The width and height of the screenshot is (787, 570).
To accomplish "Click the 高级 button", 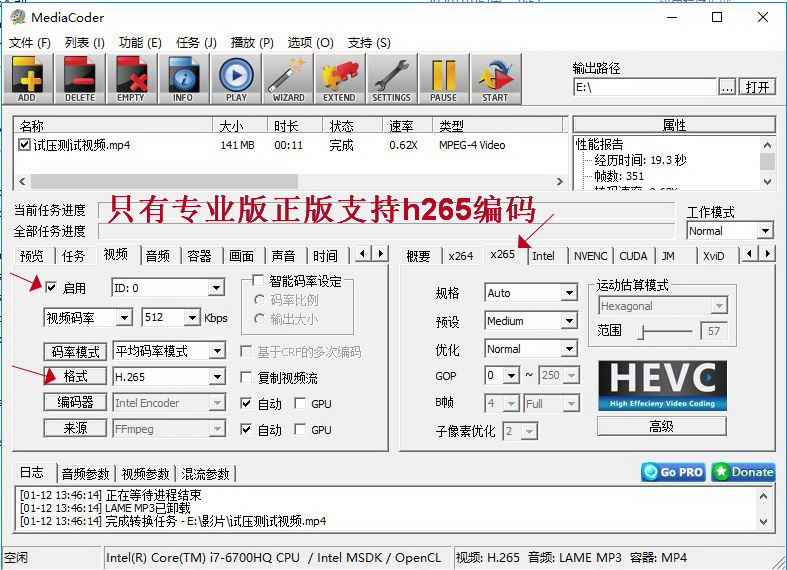I will (x=661, y=426).
